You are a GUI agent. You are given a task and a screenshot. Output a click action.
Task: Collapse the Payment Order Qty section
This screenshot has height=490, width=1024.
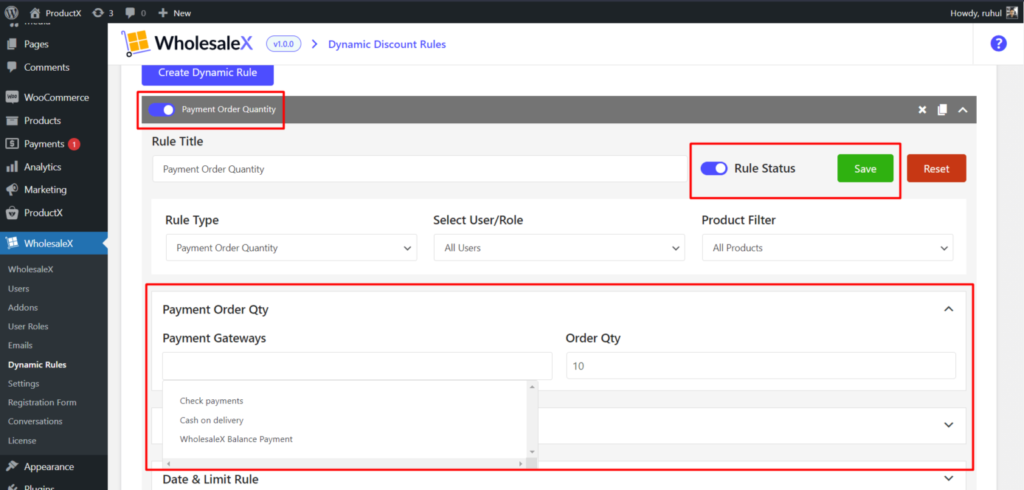point(949,309)
